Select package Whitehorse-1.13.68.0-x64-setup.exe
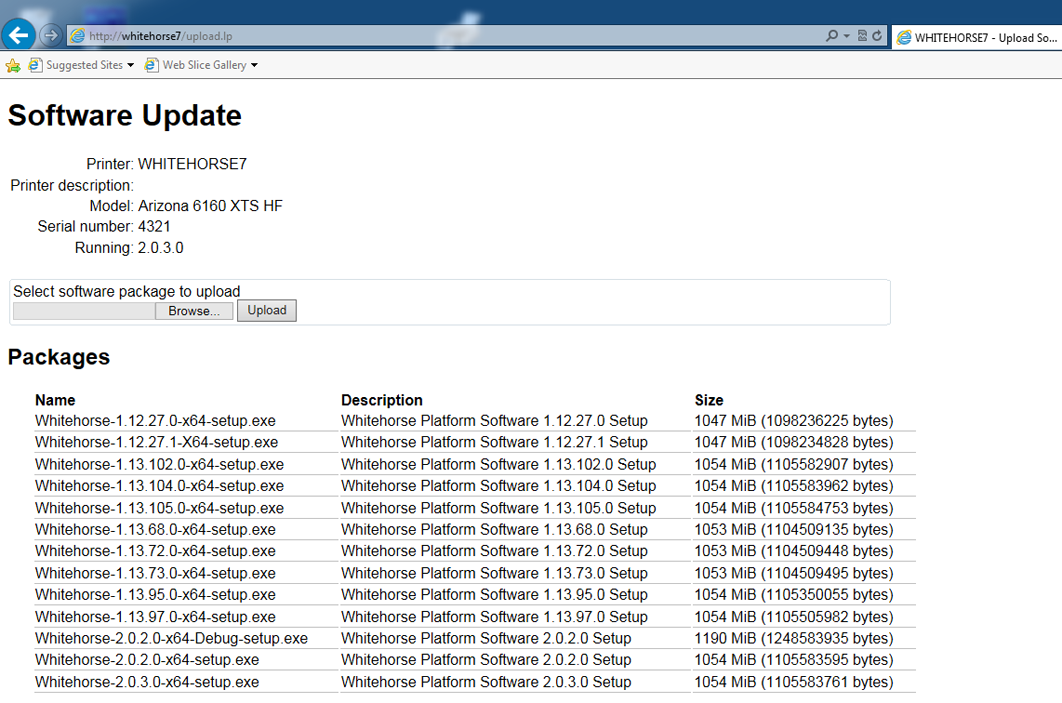The width and height of the screenshot is (1062, 703). point(156,530)
